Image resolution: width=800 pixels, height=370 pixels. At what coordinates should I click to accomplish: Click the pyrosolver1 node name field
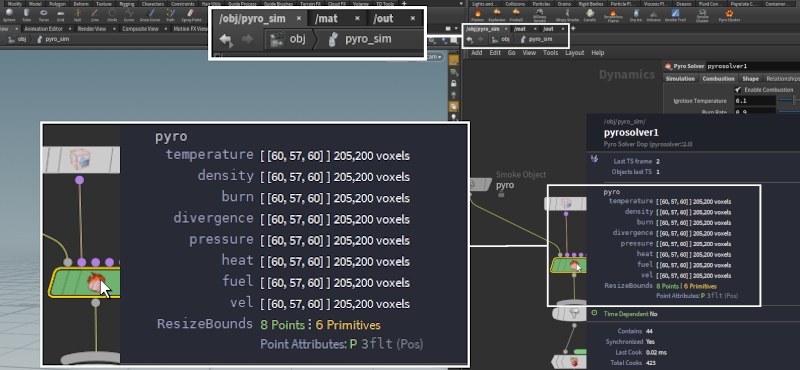(753, 66)
